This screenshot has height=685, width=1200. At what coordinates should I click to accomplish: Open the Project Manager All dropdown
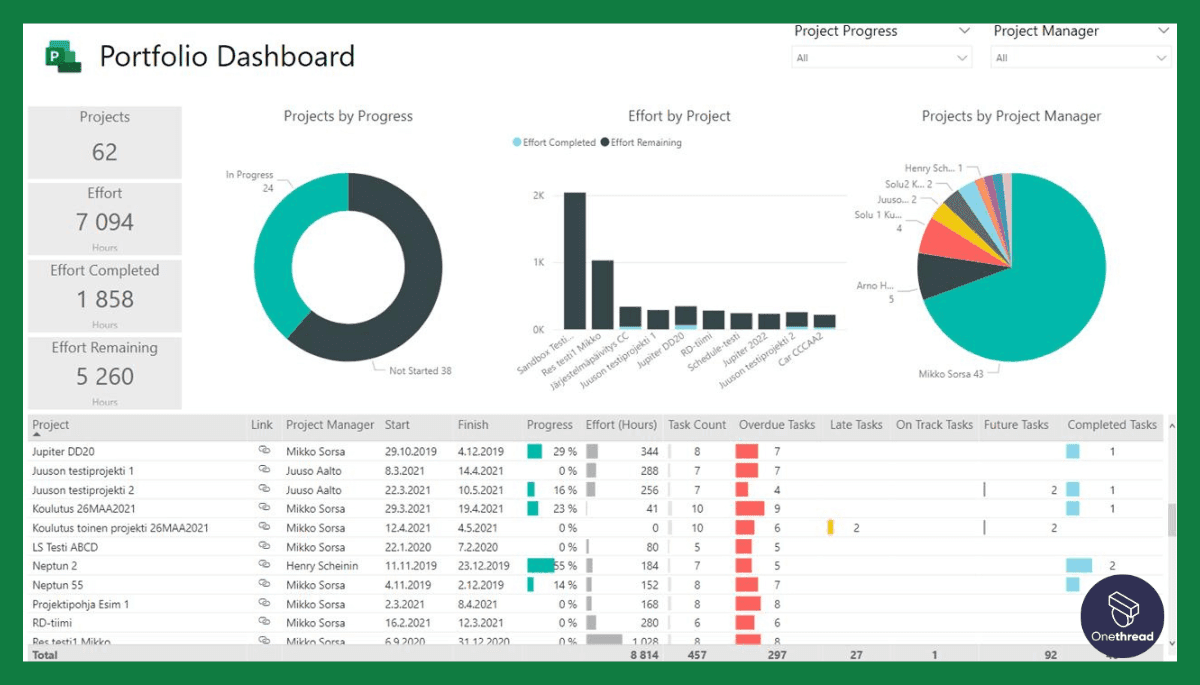[x=1080, y=57]
